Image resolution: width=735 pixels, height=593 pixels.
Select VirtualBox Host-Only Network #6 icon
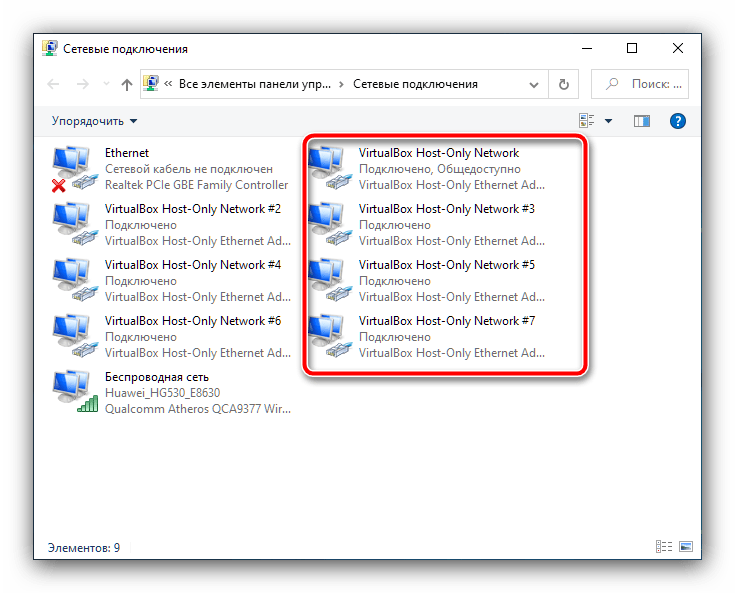click(x=75, y=337)
